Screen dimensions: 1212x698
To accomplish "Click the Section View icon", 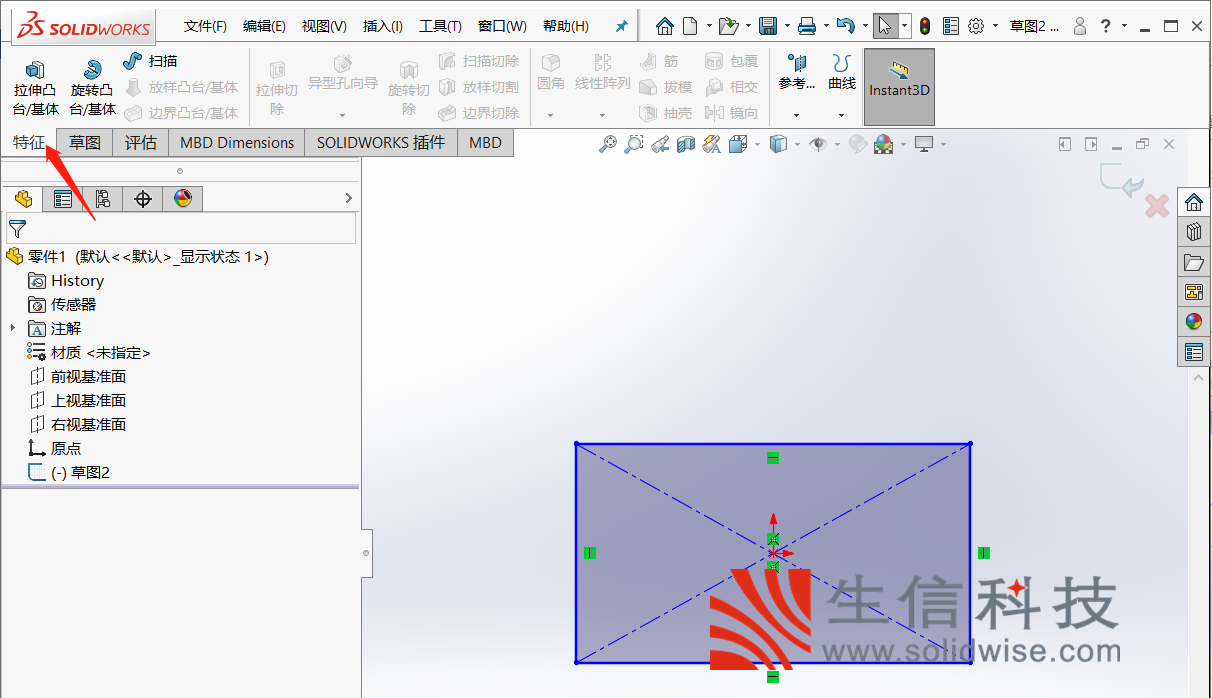I will [685, 144].
